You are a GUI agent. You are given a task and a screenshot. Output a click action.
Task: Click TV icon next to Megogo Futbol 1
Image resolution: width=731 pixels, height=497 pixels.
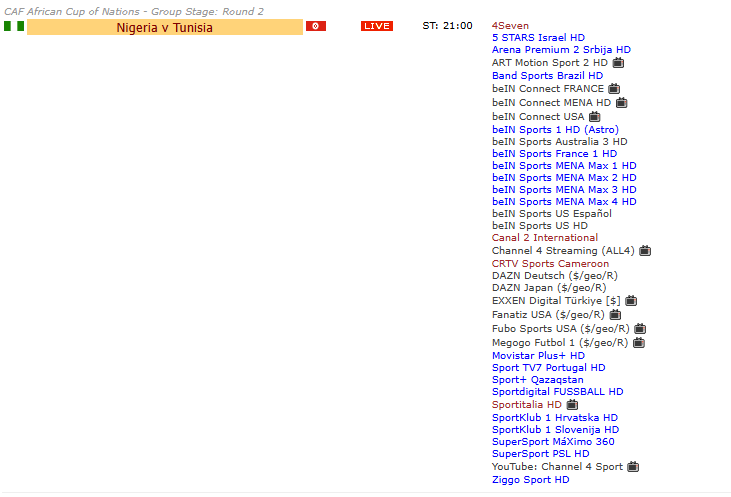coord(638,342)
